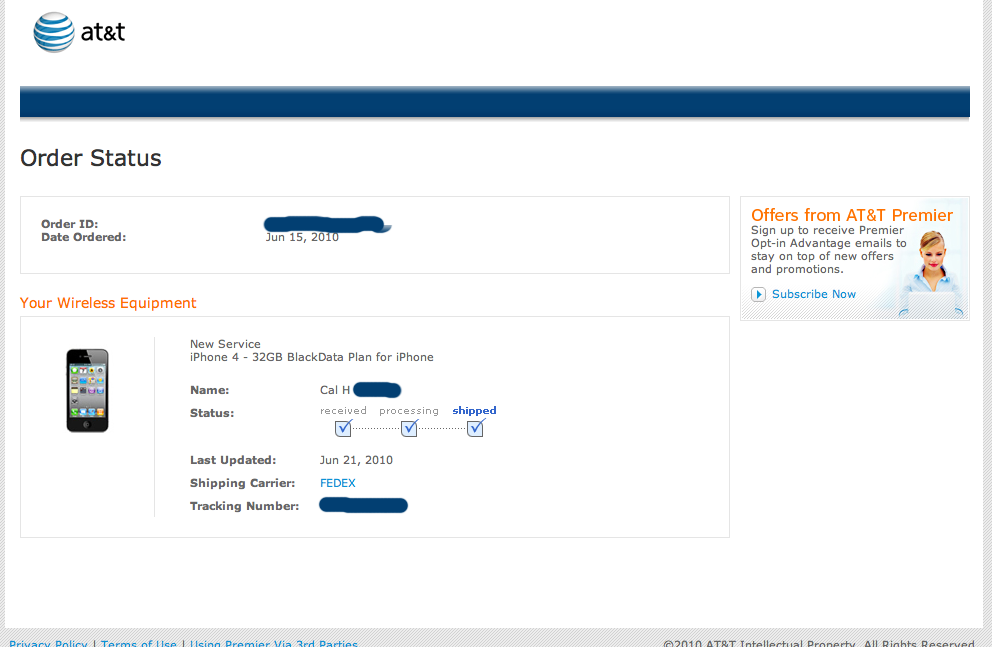Click the redacted Order ID value
Viewport: 992px width, 647px height.
tap(327, 224)
